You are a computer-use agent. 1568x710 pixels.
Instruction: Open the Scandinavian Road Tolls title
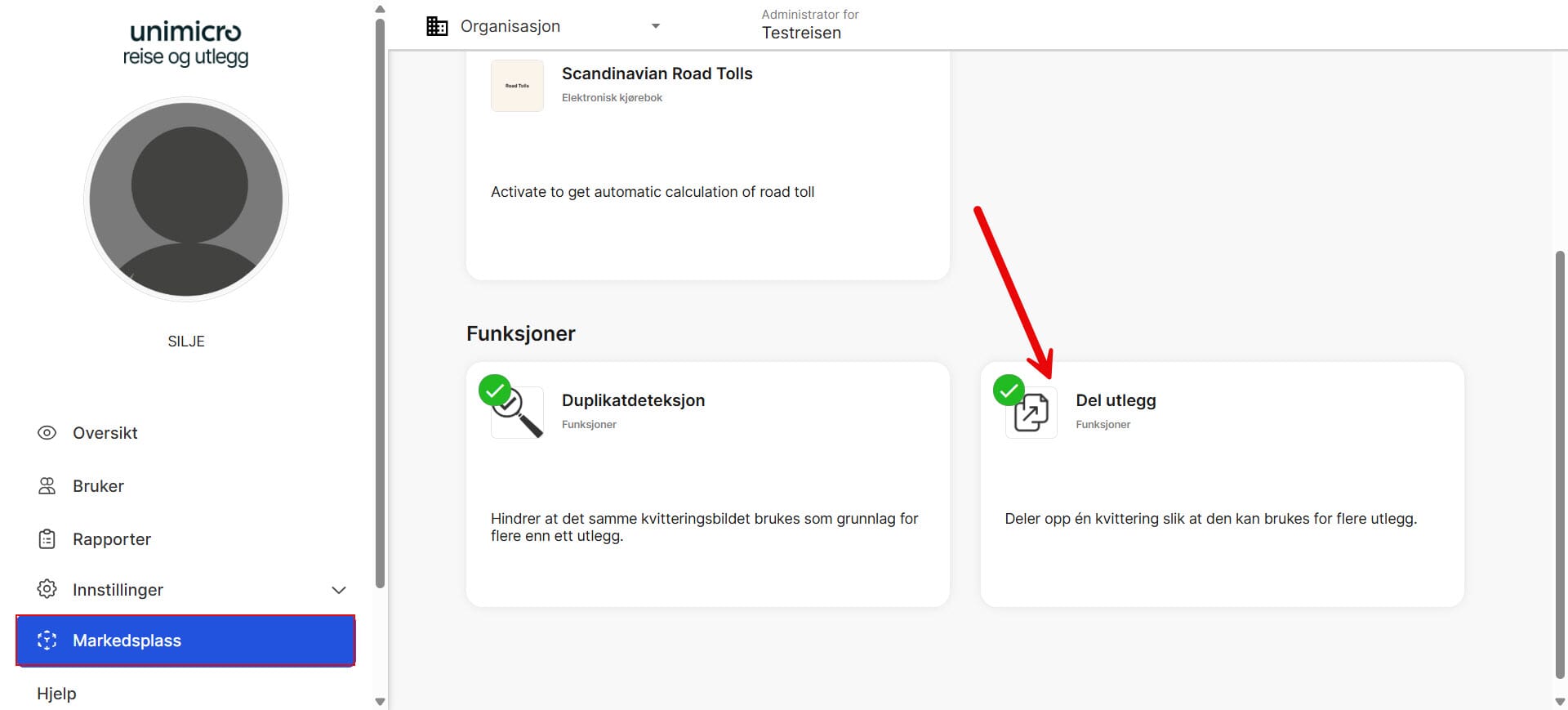[x=657, y=74]
